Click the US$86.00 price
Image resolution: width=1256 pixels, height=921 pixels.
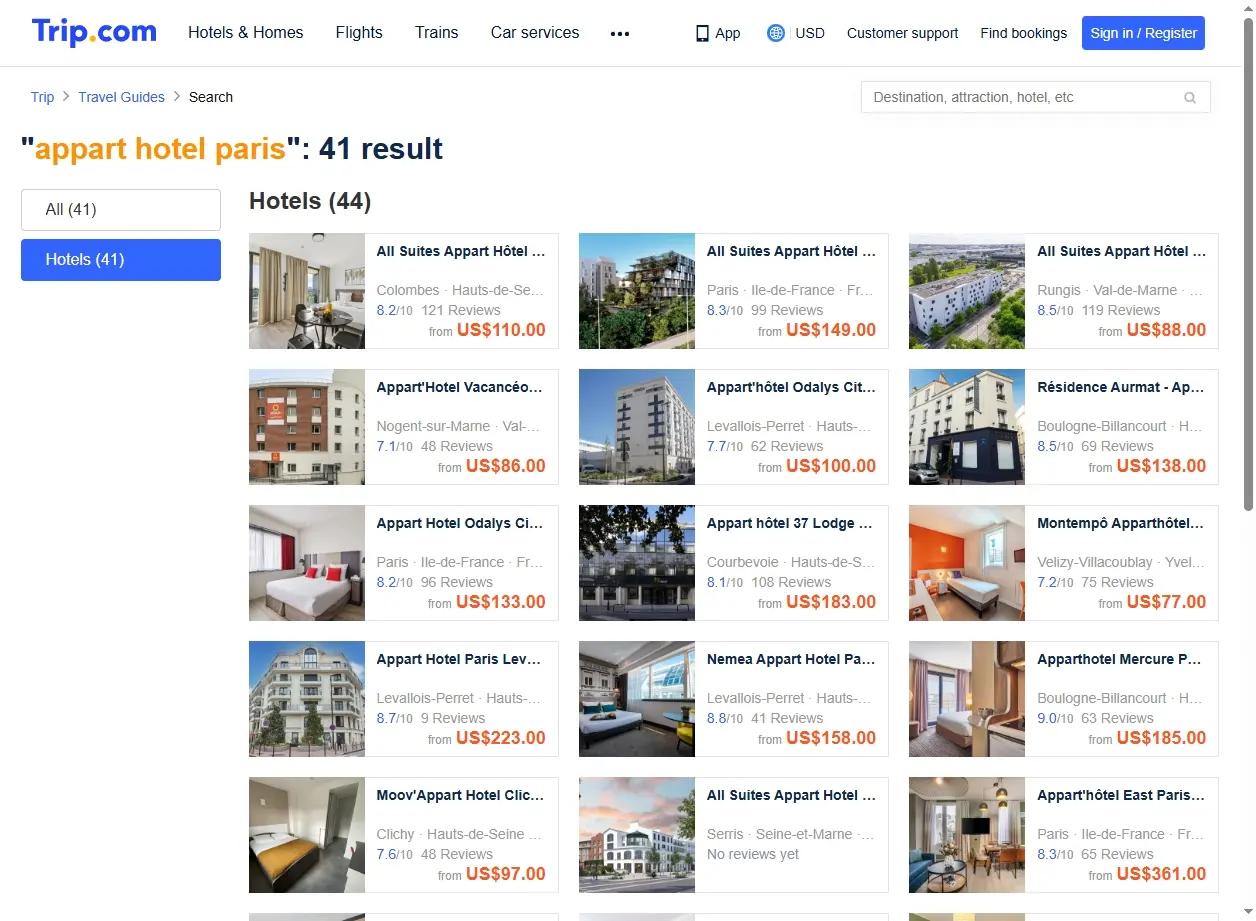506,466
